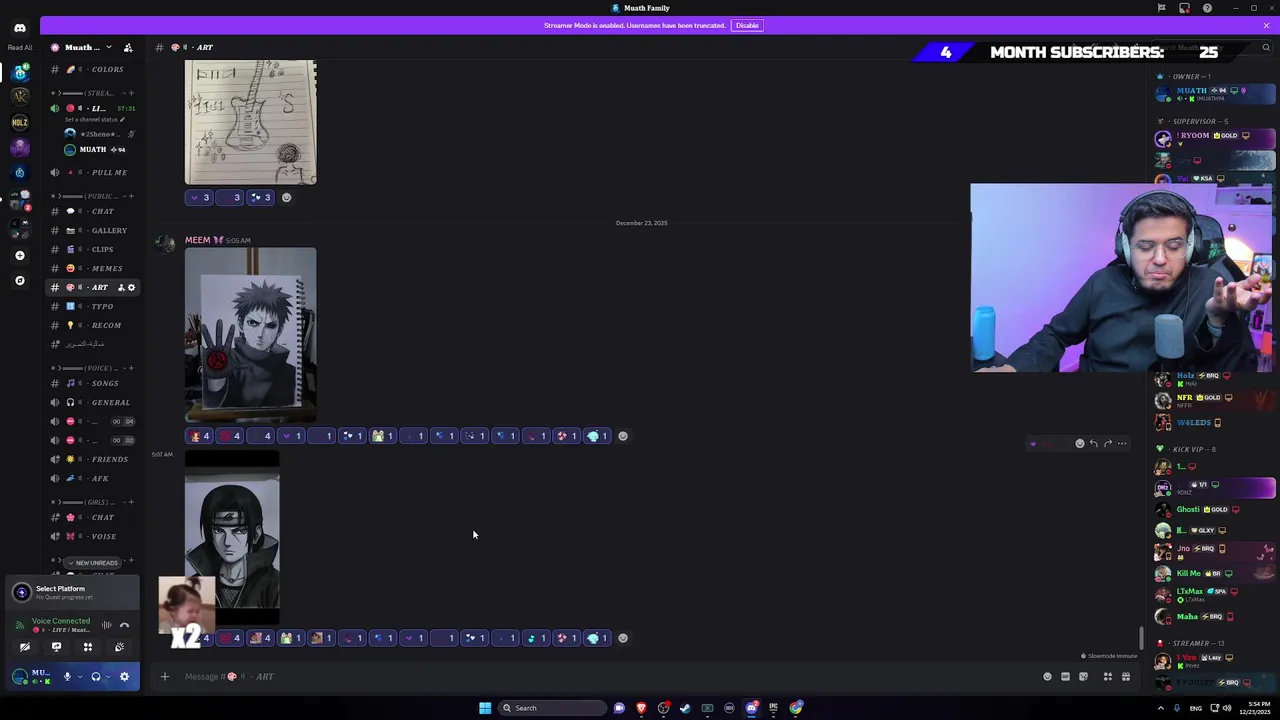1280x720 pixels.
Task: Toggle headphone deafen in user panel
Action: tap(96, 677)
